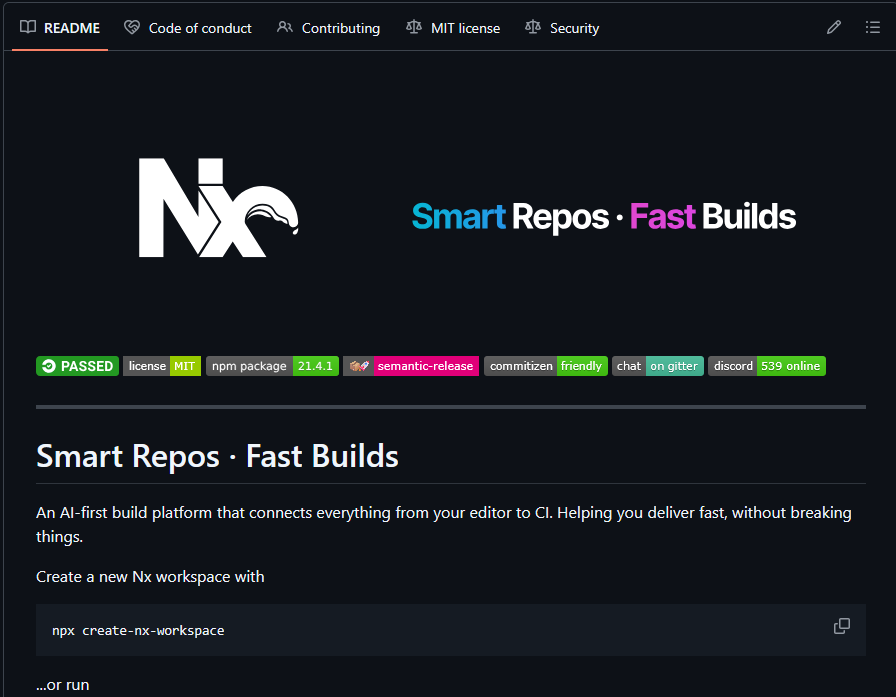Open the discord 539 online badge
The image size is (896, 697).
[767, 366]
